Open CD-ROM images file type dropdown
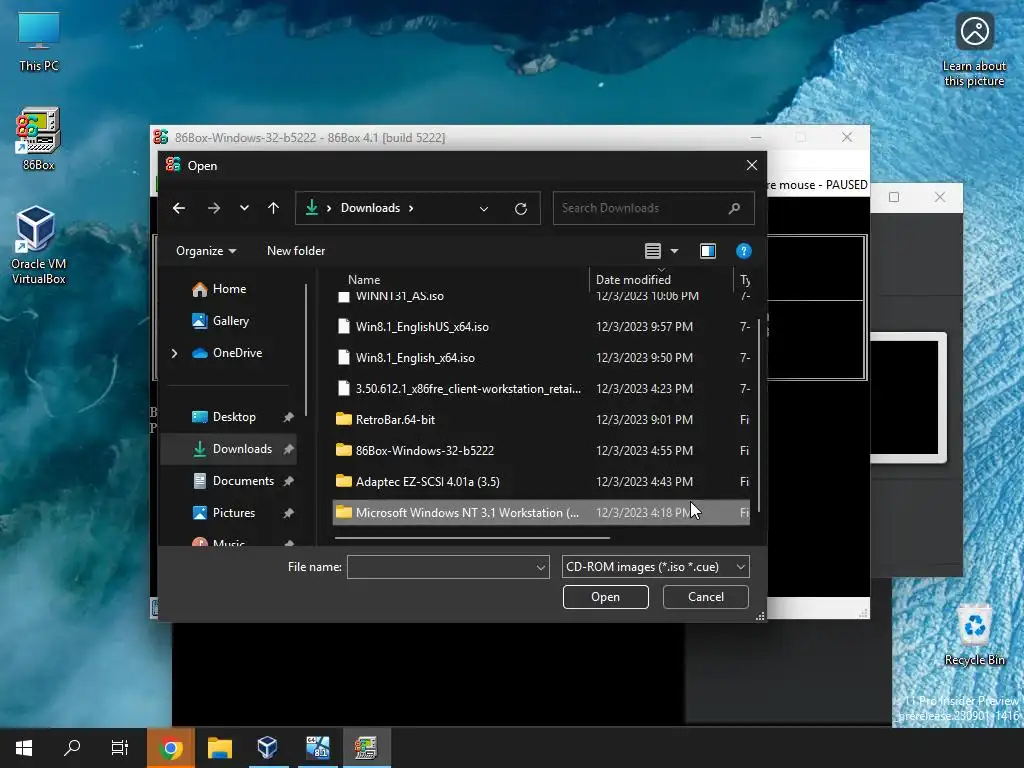1024x768 pixels. [x=655, y=567]
